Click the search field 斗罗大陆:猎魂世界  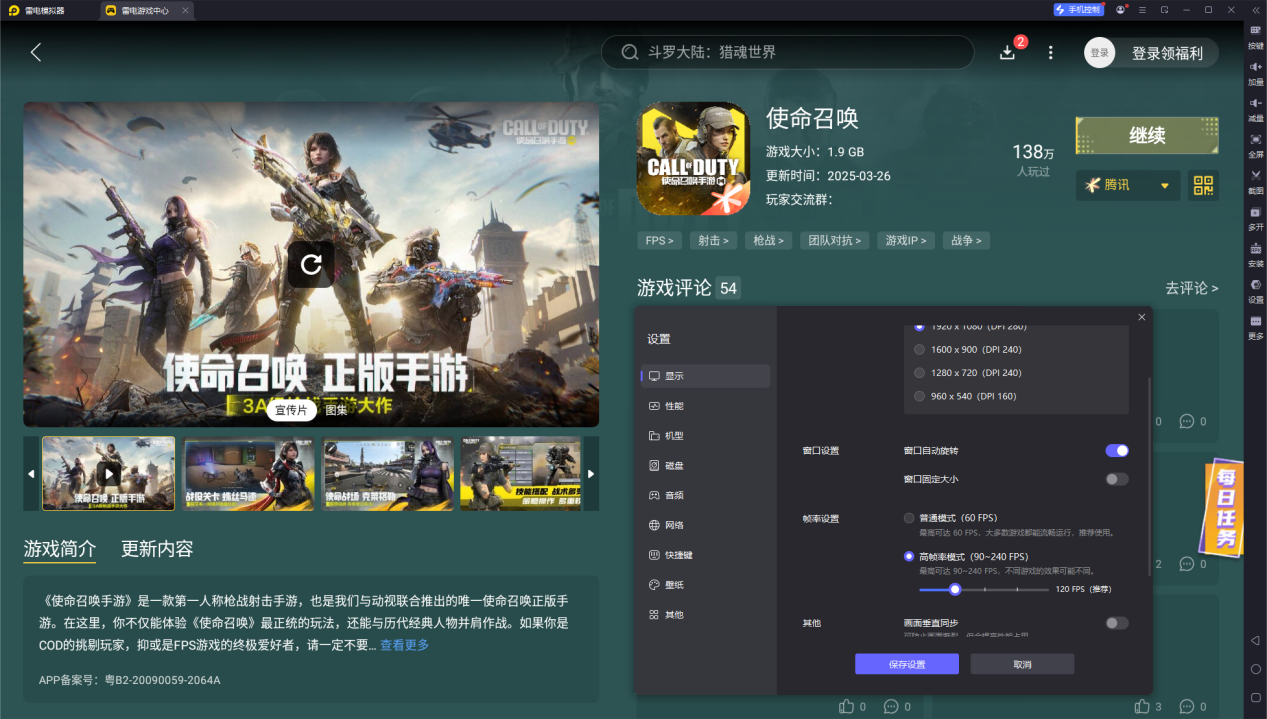787,52
